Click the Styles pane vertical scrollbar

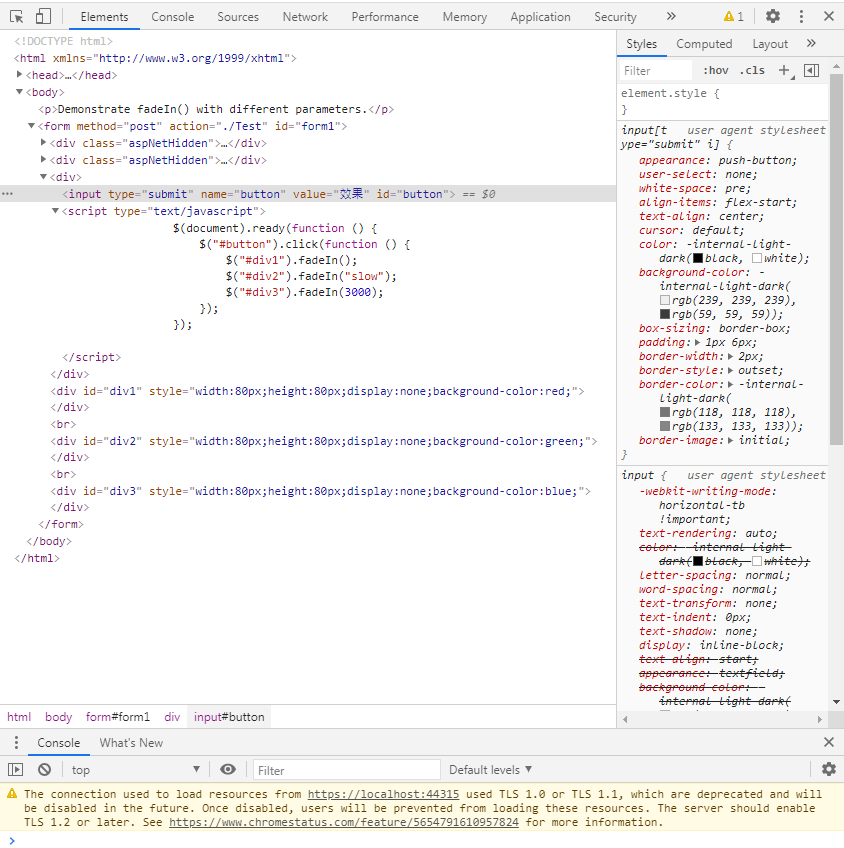tap(836, 260)
